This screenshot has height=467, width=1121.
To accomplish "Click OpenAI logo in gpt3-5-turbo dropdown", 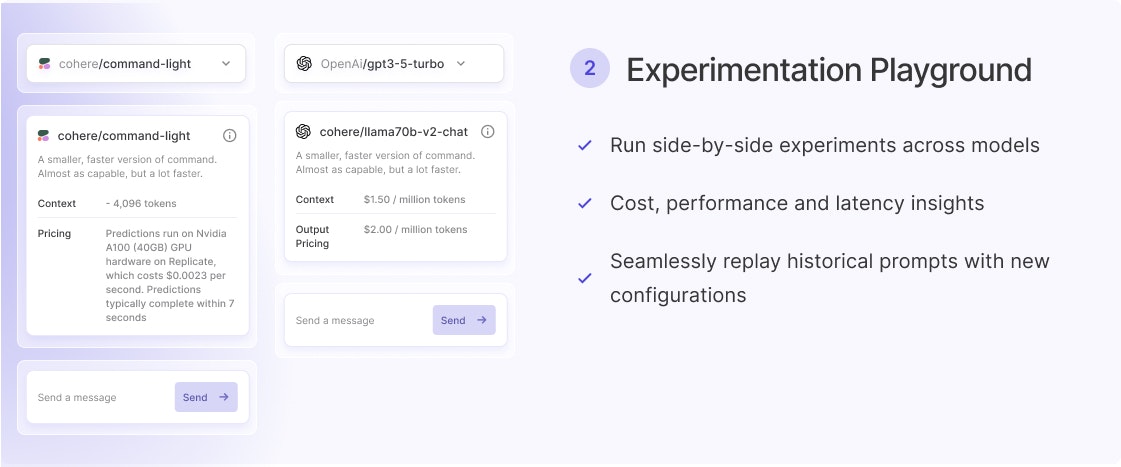I will (x=304, y=63).
